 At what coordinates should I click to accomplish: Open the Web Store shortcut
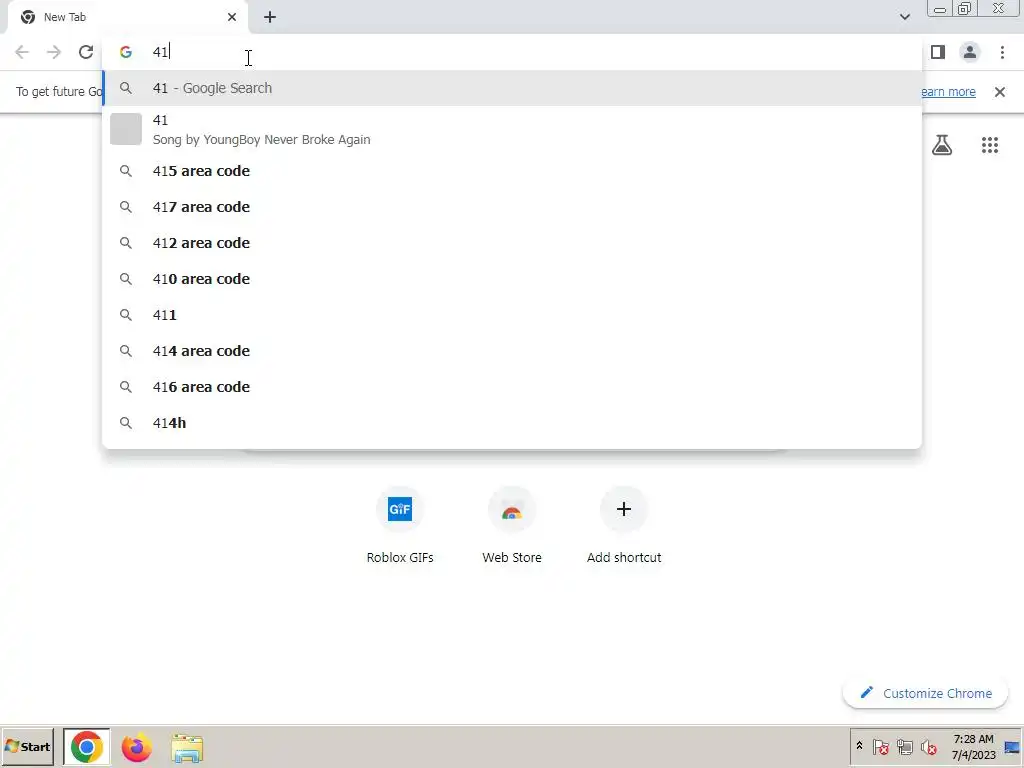(x=512, y=525)
